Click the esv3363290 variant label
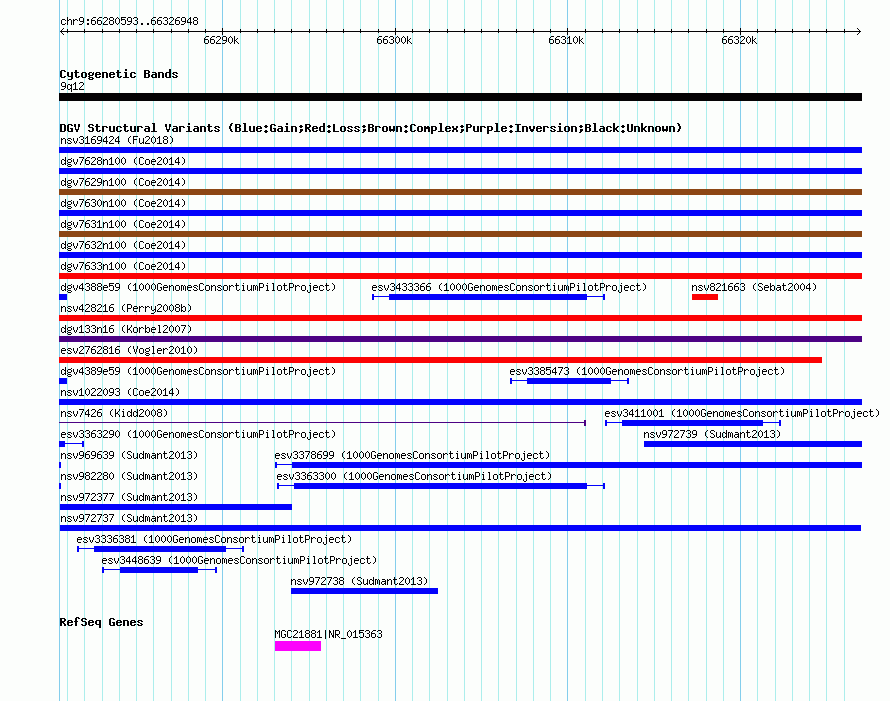This screenshot has width=890, height=701. [198, 434]
